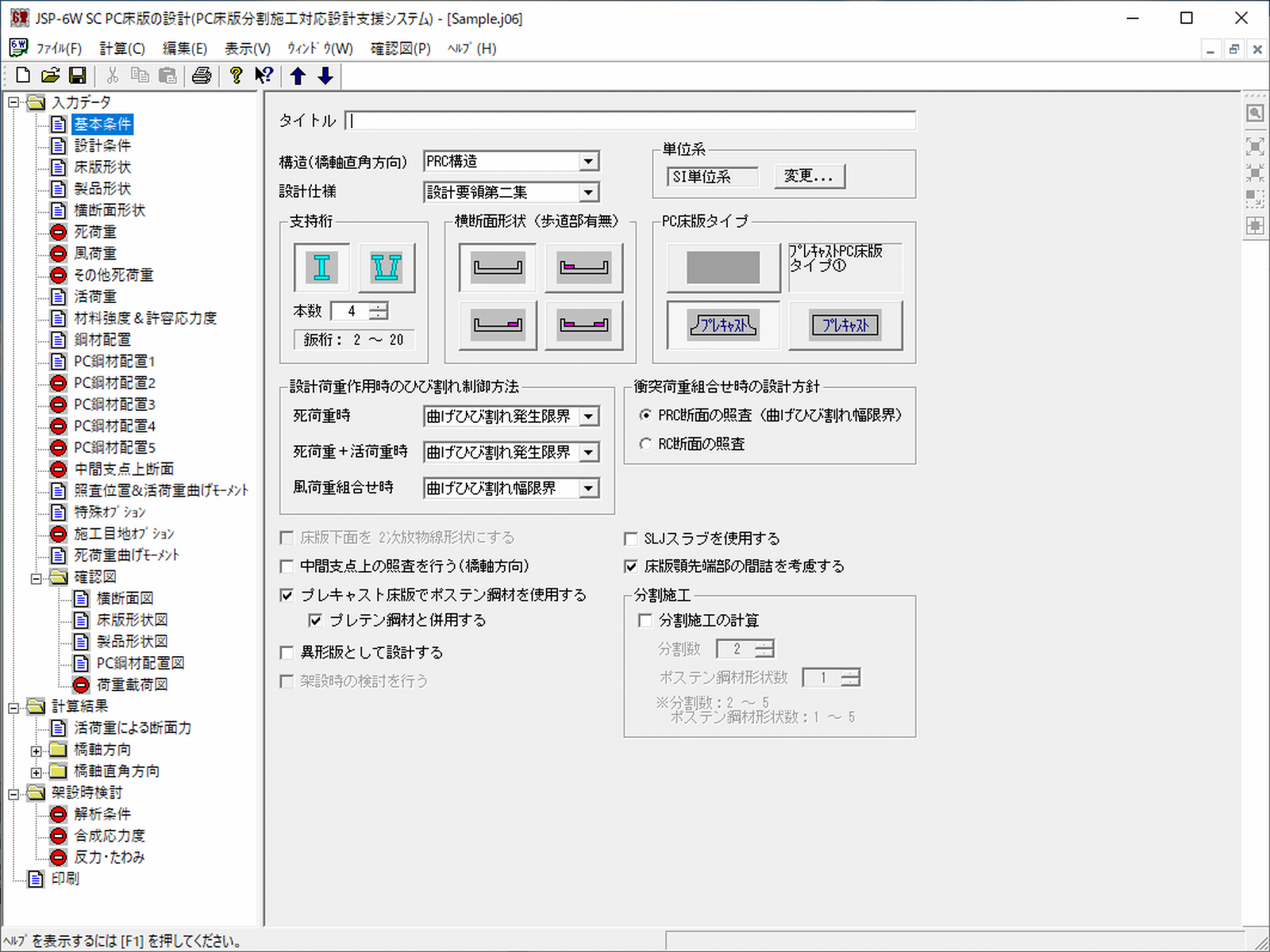Click the Save floppy disk toolbar icon
The image size is (1270, 952).
click(78, 75)
